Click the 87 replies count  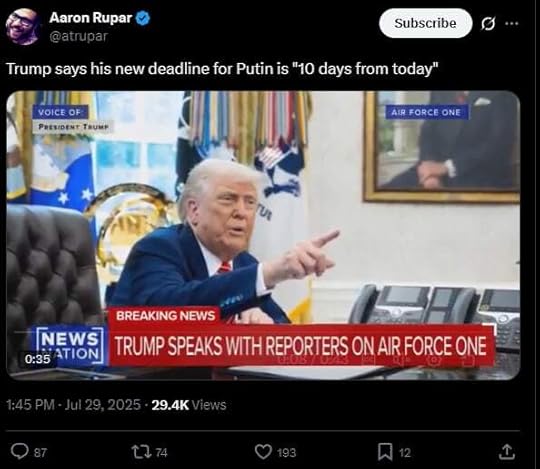(40, 452)
